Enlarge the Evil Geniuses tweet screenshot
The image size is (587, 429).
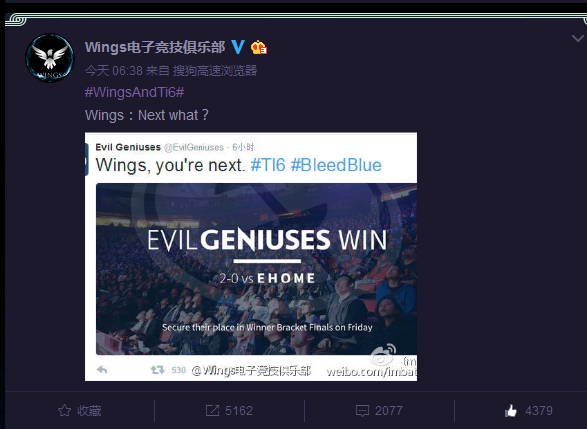(x=251, y=256)
